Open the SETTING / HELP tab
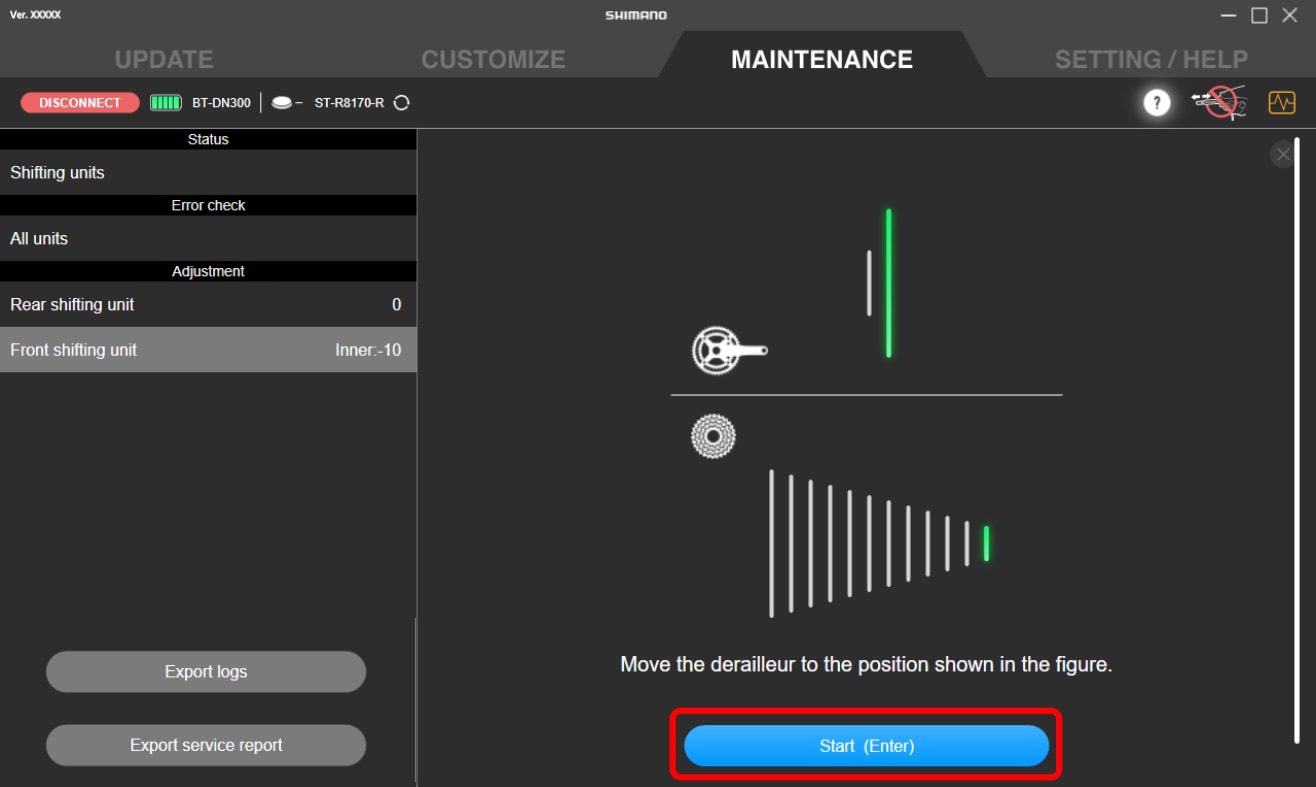 (1150, 59)
